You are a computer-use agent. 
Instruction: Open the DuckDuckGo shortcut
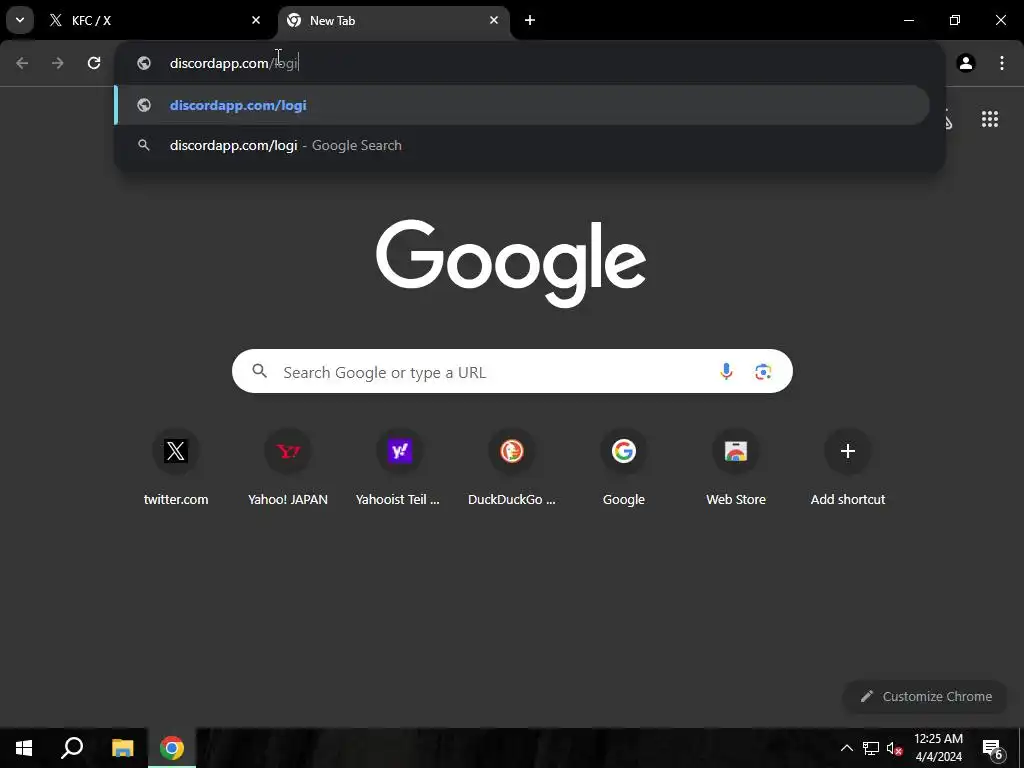point(512,468)
